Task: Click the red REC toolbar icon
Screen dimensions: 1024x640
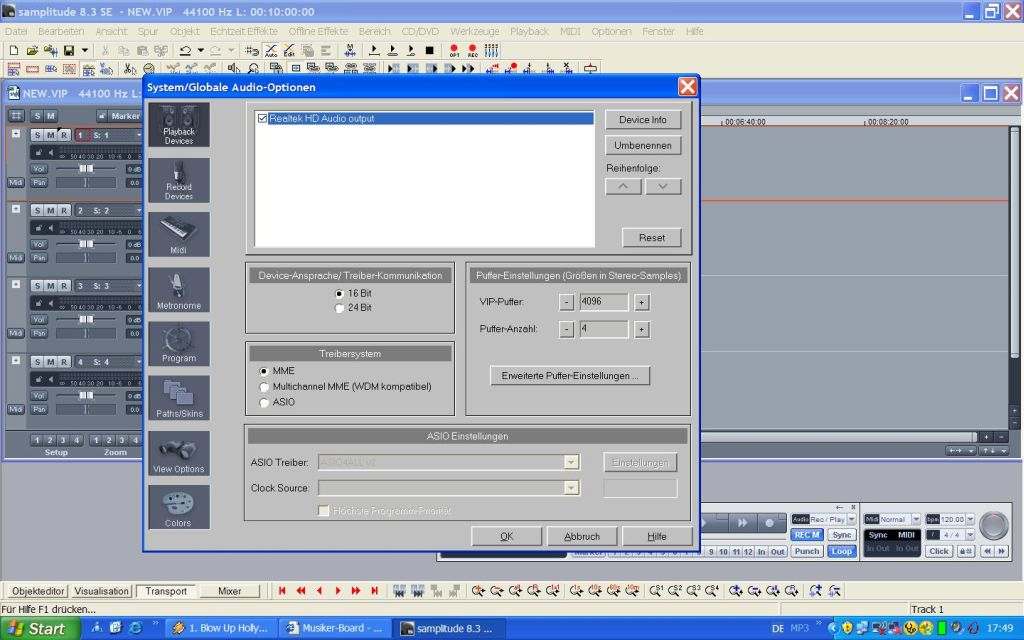Action: [x=472, y=50]
